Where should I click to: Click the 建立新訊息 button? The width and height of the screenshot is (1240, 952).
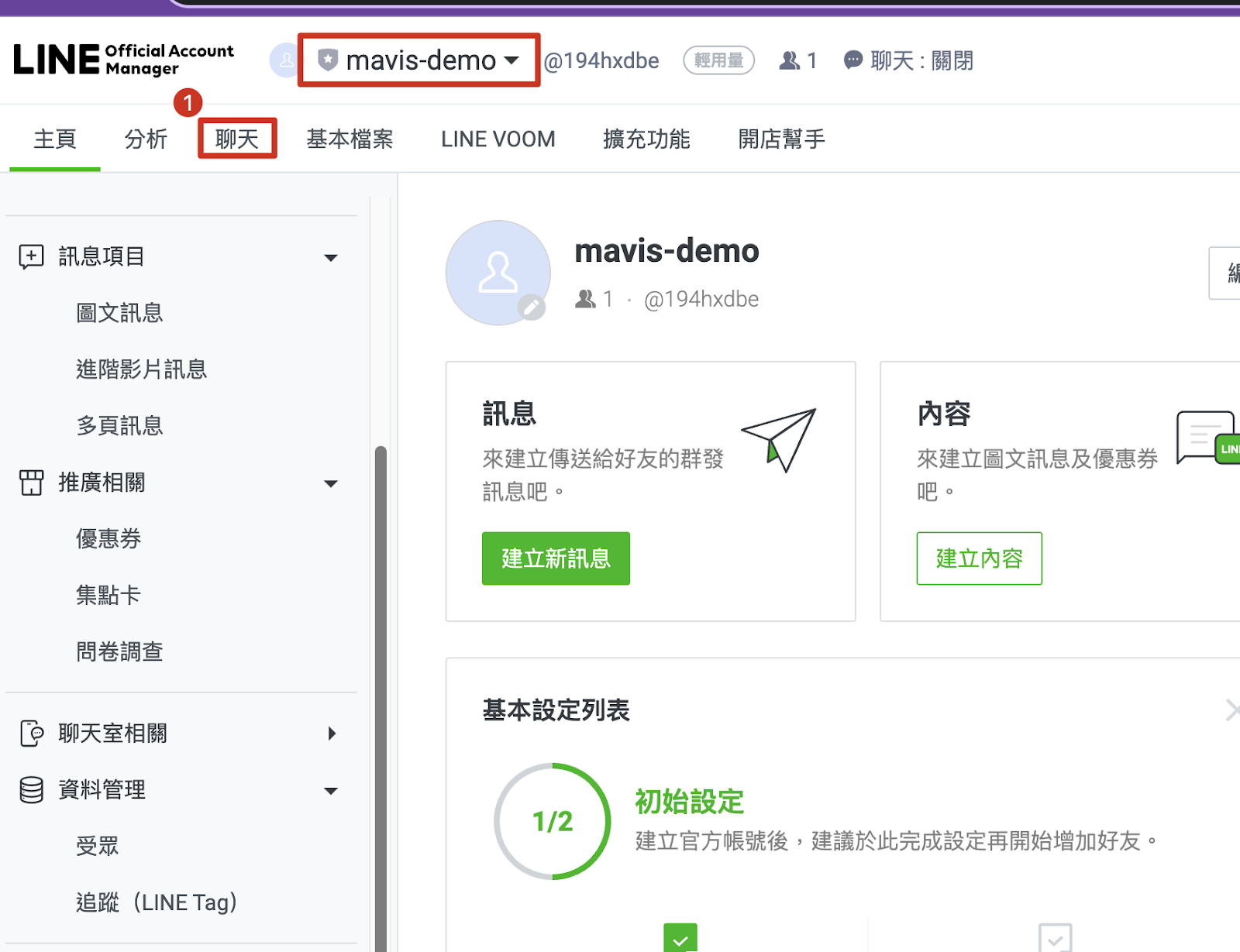(556, 558)
